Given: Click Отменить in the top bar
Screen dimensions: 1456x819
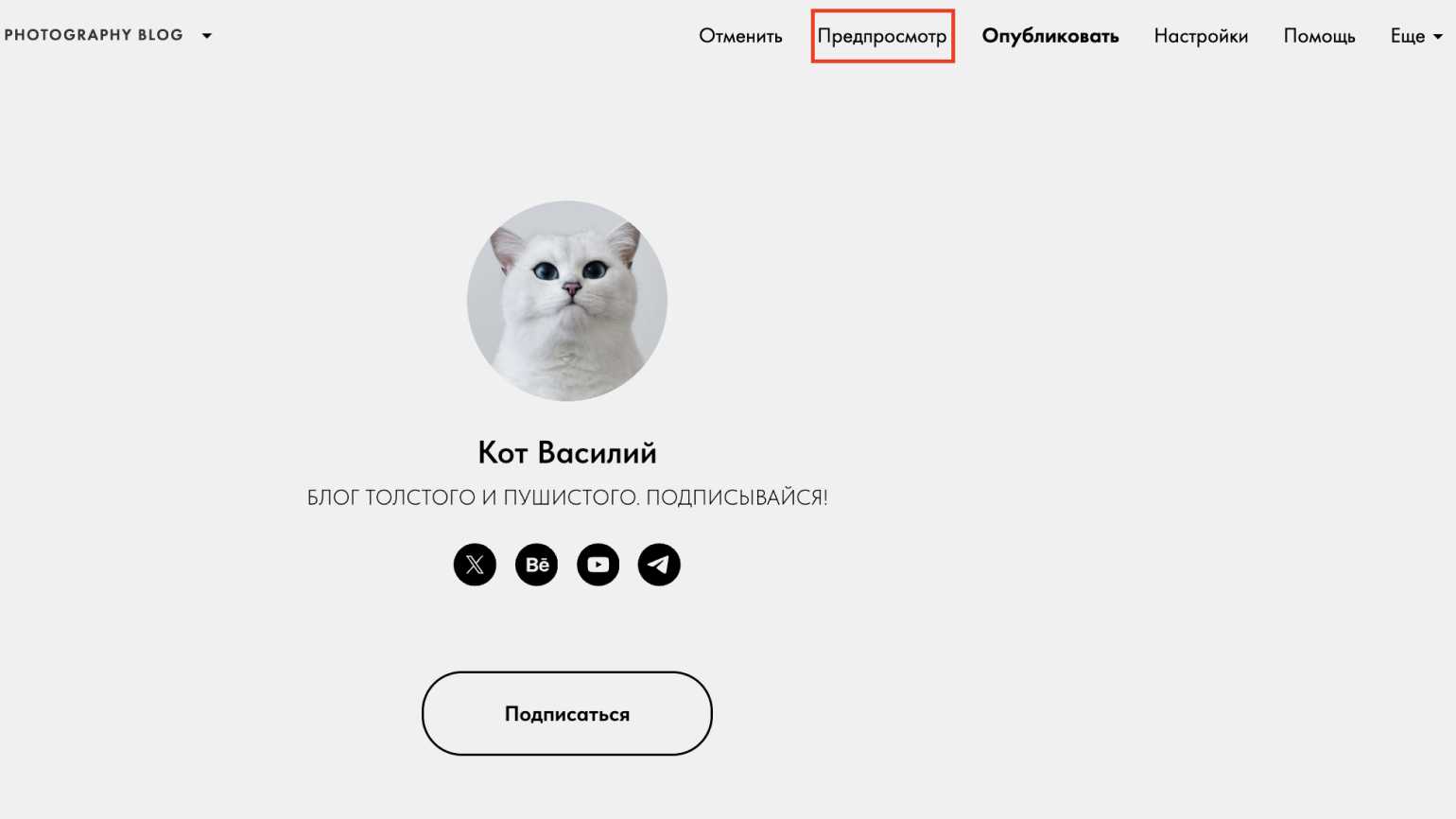Looking at the screenshot, I should [x=740, y=36].
